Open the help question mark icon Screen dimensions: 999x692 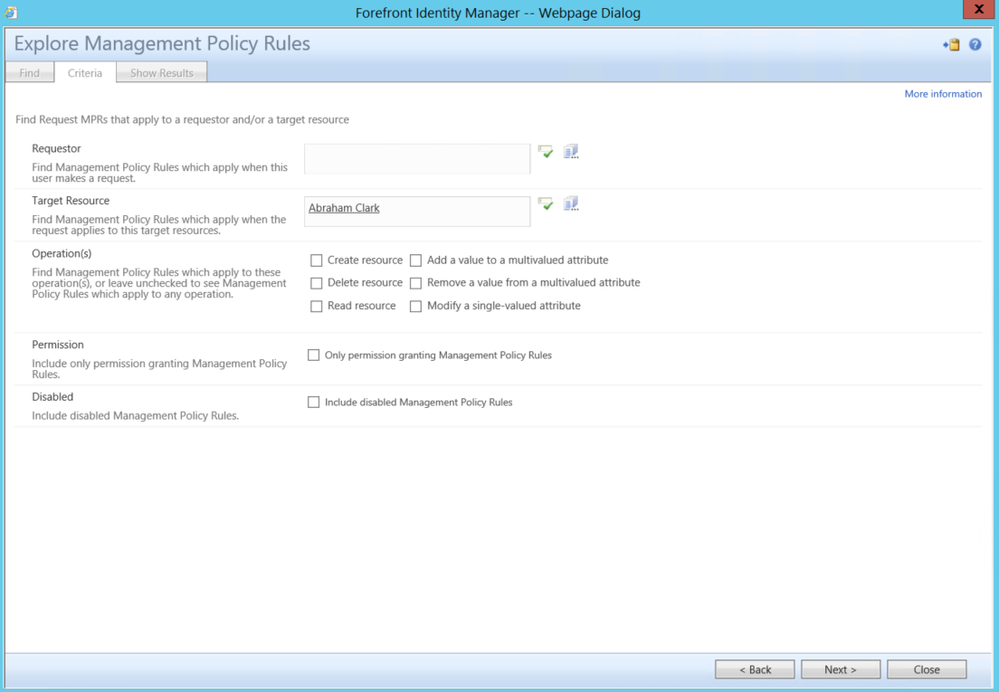(x=975, y=45)
